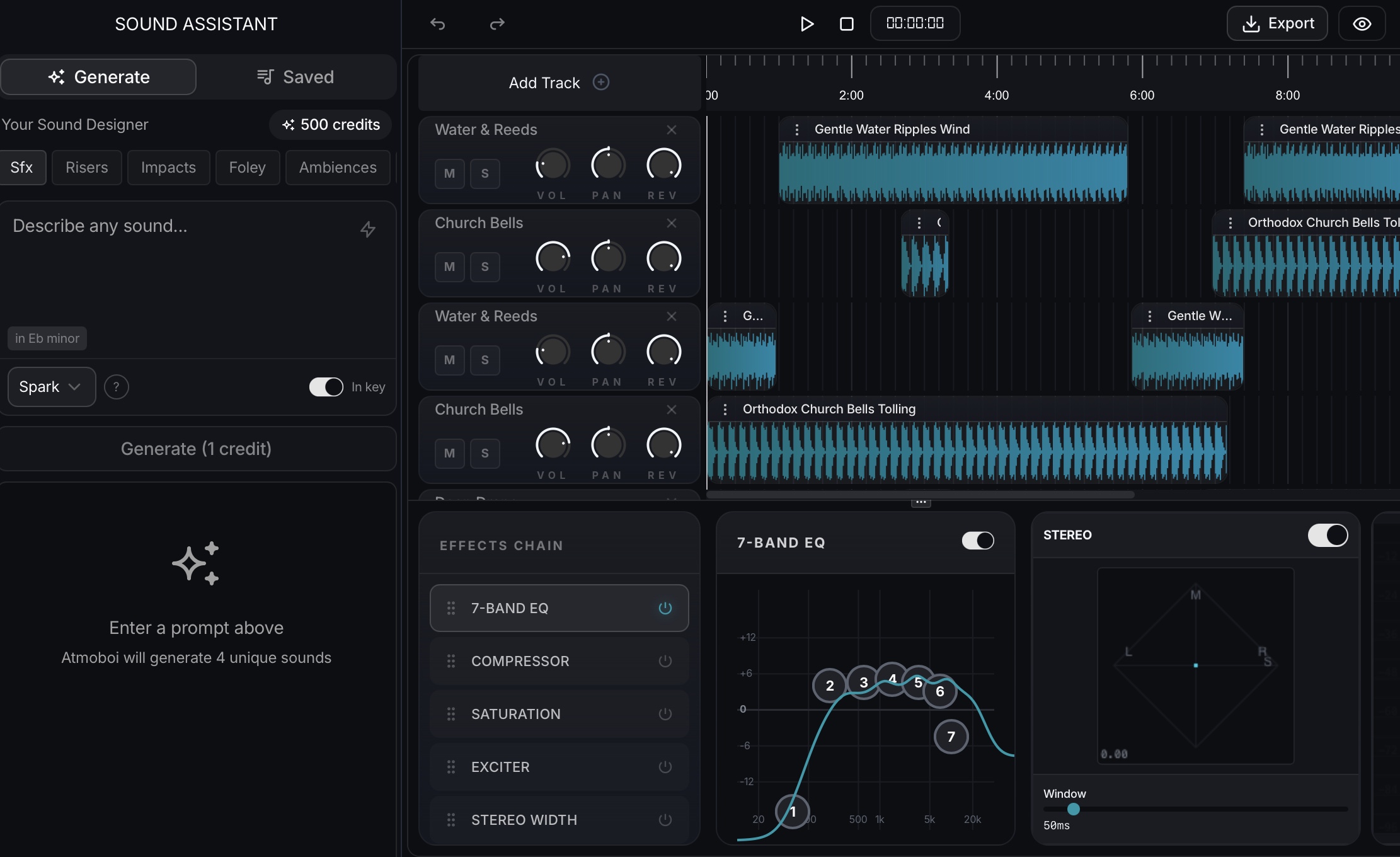Toggle STEREO WIDTH effect power icon

click(665, 820)
